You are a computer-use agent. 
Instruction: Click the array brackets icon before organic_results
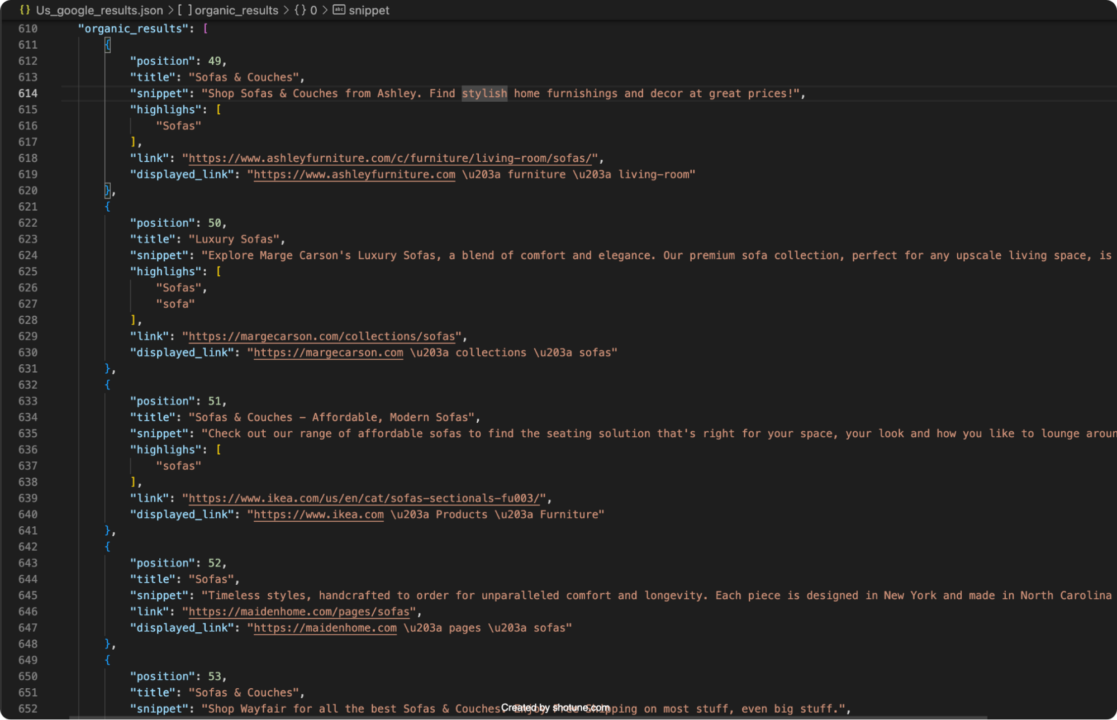[185, 10]
